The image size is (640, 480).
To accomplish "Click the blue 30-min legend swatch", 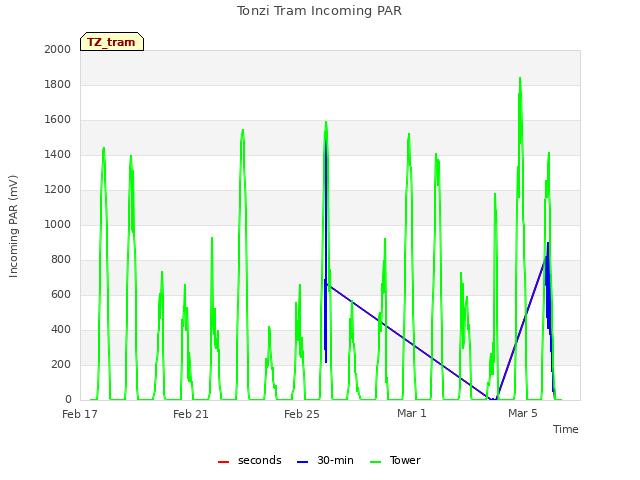I will (302, 462).
